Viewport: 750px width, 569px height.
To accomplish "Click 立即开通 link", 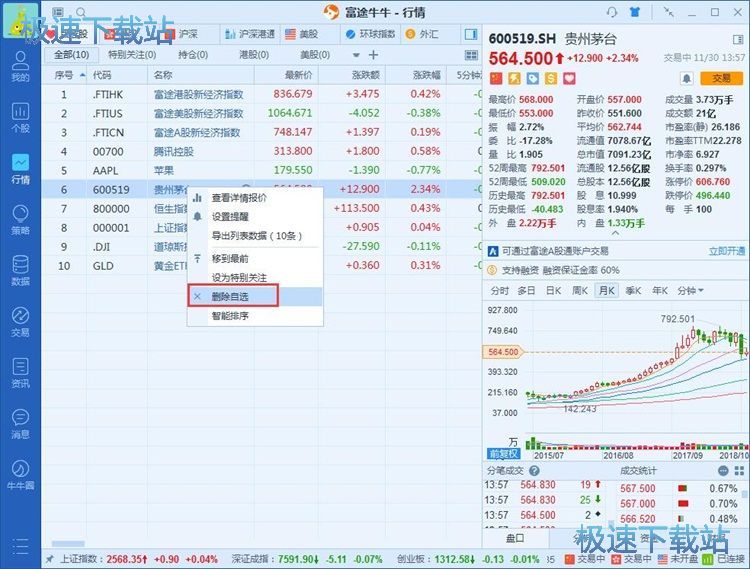I will pyautogui.click(x=727, y=251).
